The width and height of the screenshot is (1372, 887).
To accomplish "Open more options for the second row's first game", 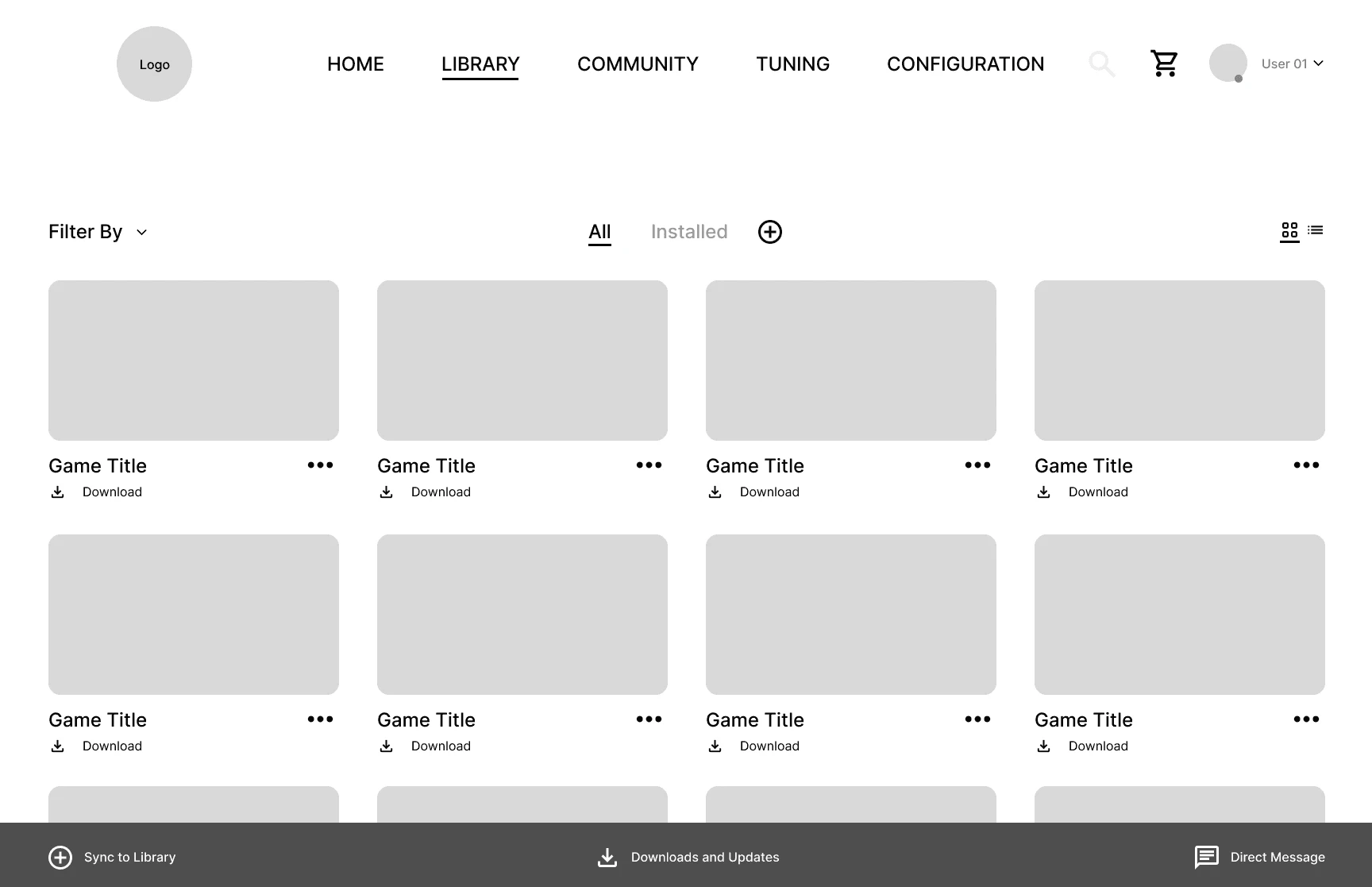I will (x=320, y=719).
